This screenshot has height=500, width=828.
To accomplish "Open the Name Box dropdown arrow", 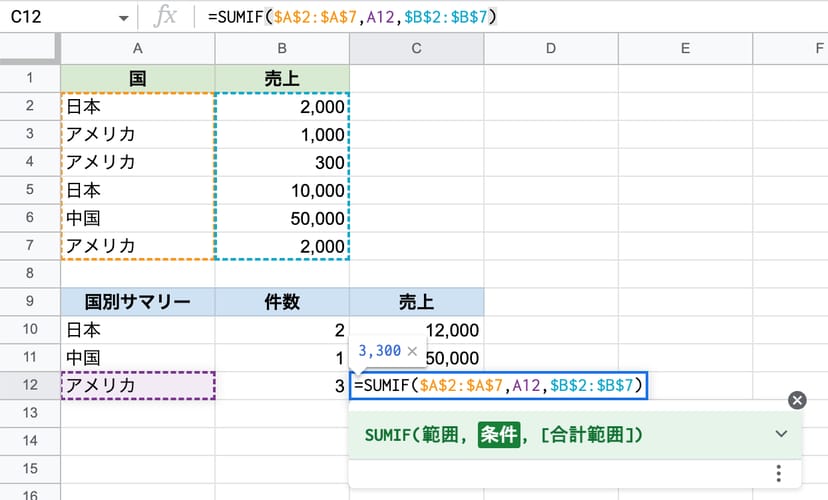I will point(123,17).
